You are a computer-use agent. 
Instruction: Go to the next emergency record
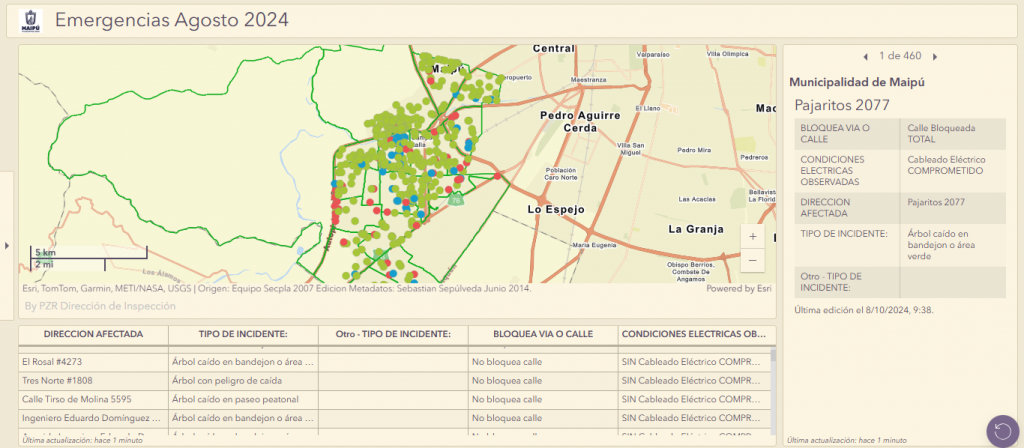[935, 56]
